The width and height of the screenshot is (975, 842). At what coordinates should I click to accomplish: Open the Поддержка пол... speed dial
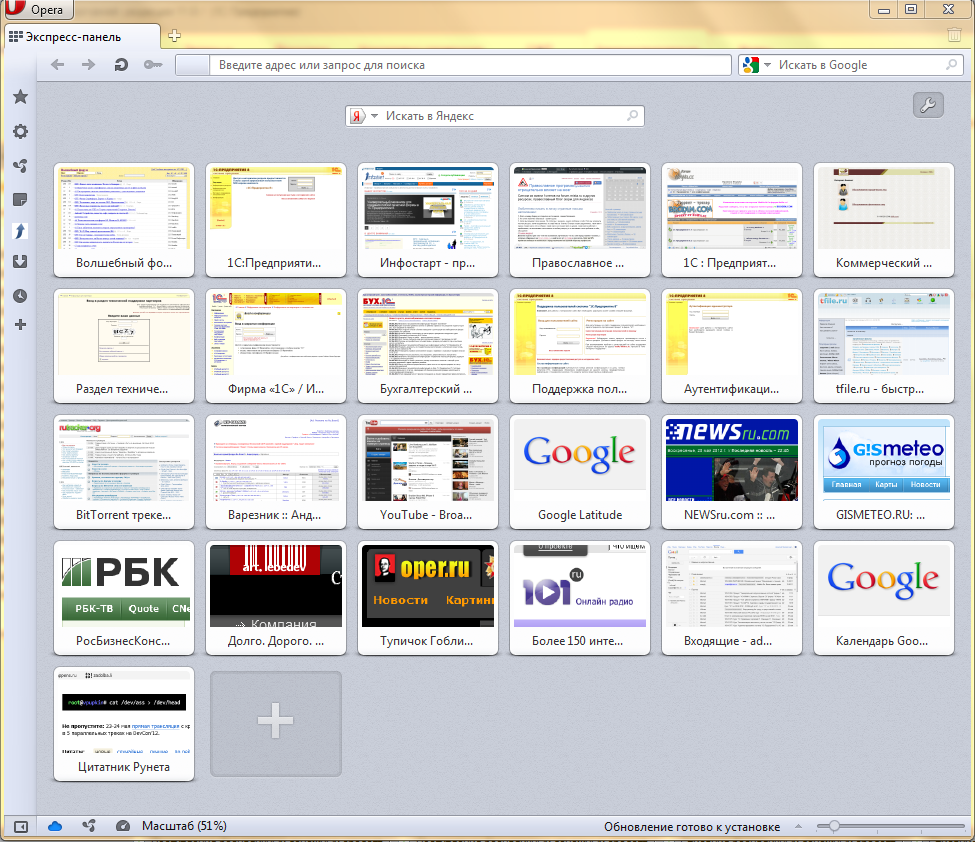[x=580, y=346]
